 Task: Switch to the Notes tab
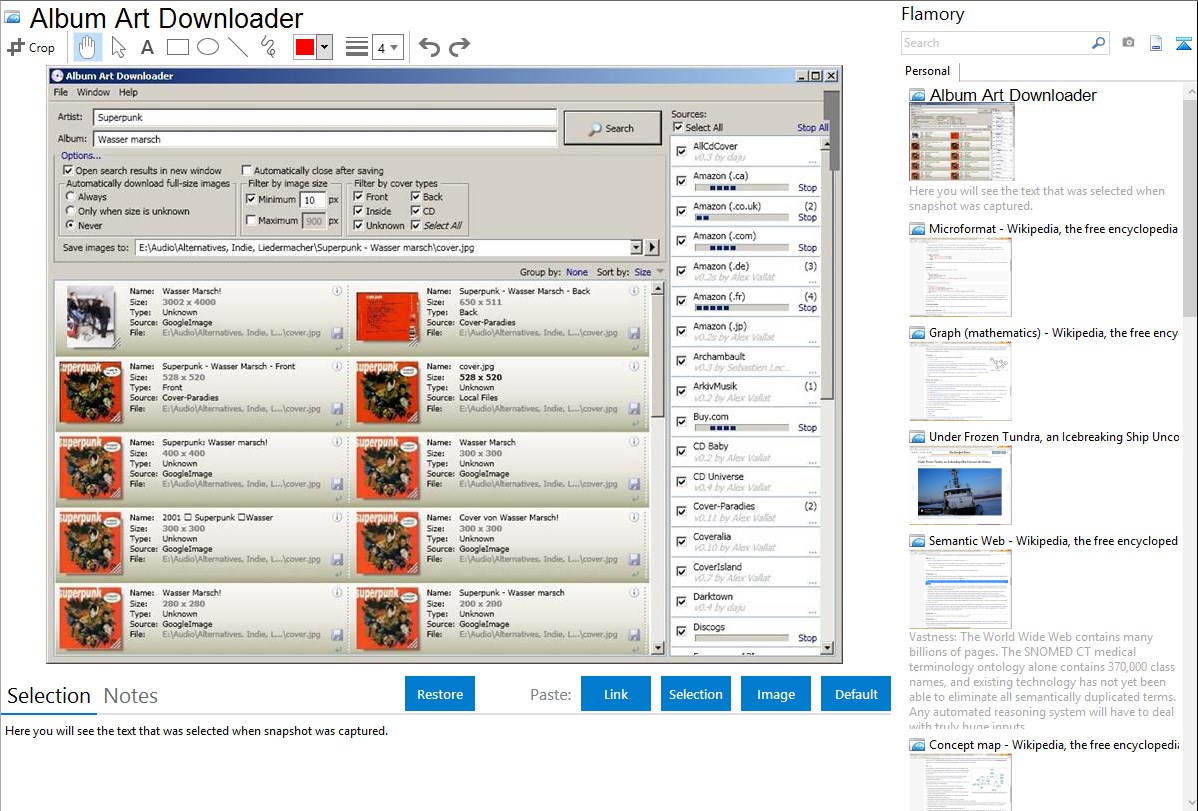pos(131,696)
